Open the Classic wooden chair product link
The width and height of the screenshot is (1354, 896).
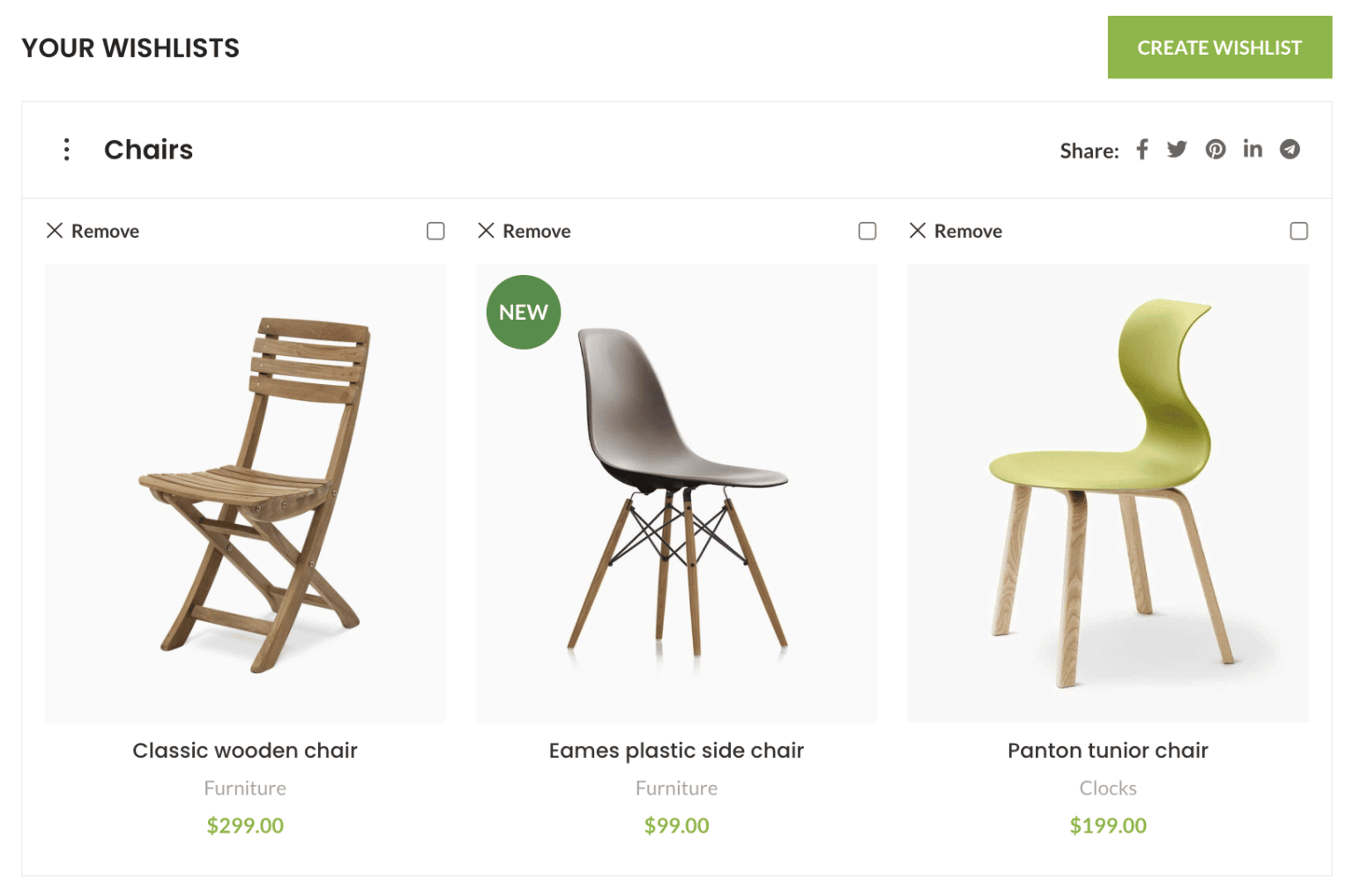pyautogui.click(x=245, y=751)
